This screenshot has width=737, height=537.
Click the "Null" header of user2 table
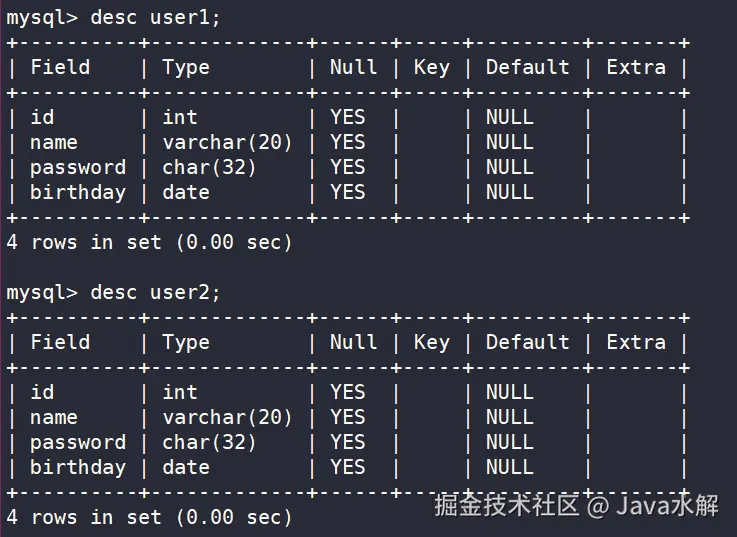pyautogui.click(x=353, y=342)
